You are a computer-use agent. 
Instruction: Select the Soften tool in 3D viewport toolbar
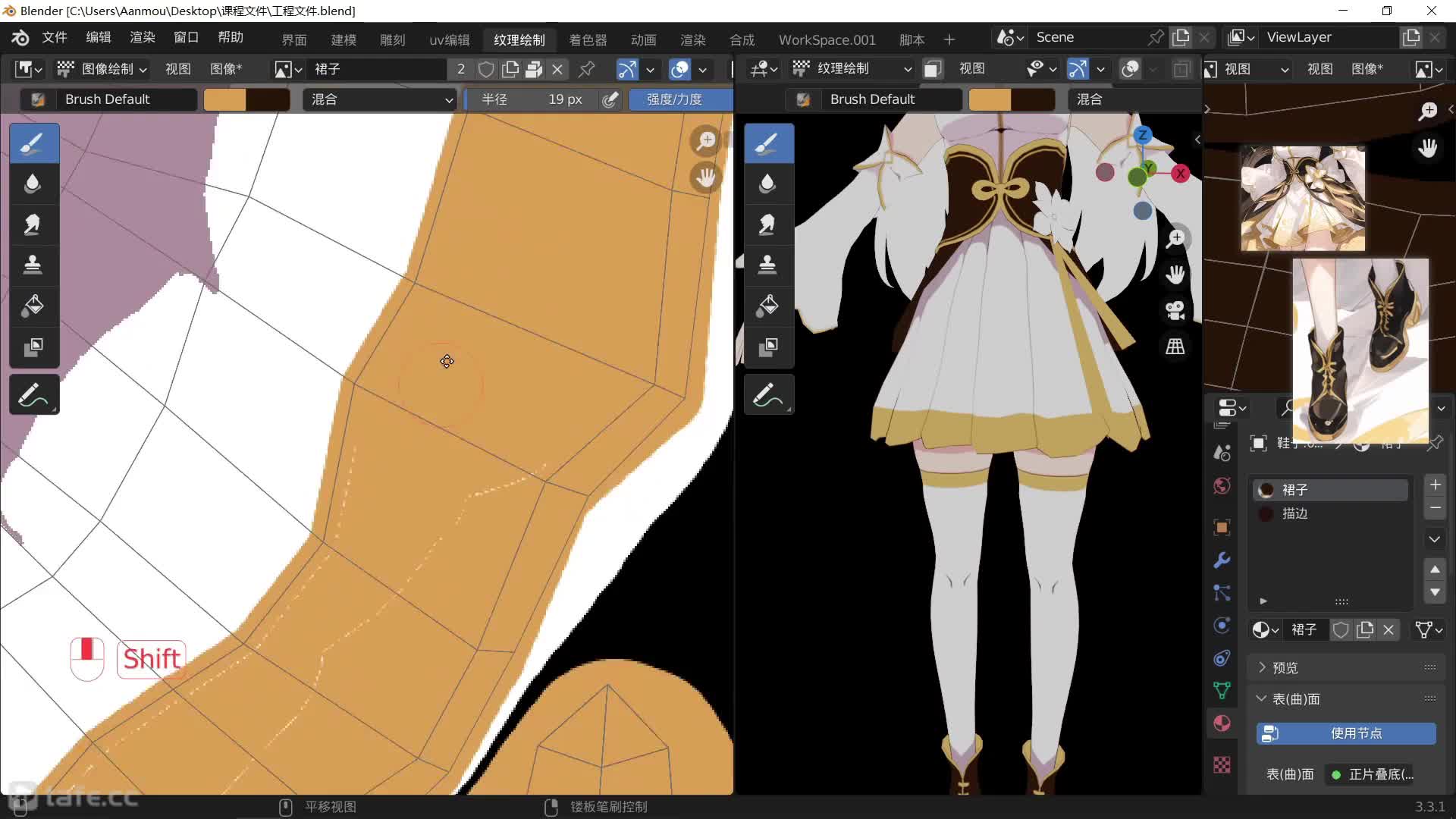click(768, 184)
